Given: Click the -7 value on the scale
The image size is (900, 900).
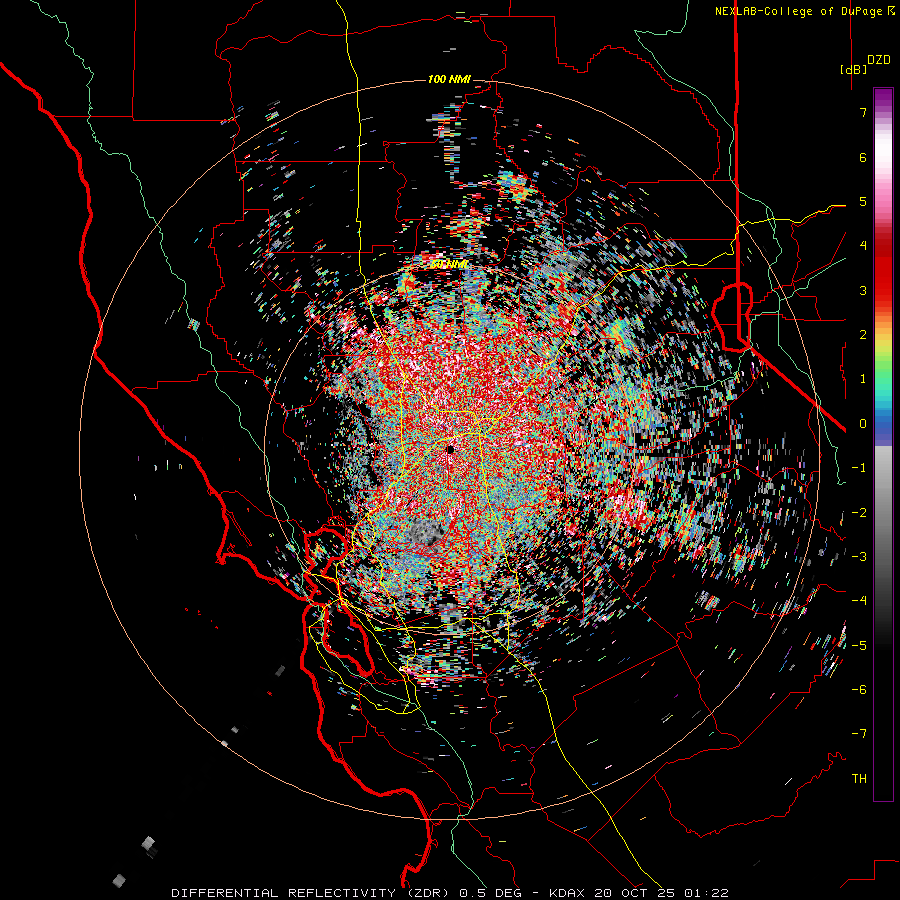Looking at the screenshot, I should pyautogui.click(x=859, y=734).
